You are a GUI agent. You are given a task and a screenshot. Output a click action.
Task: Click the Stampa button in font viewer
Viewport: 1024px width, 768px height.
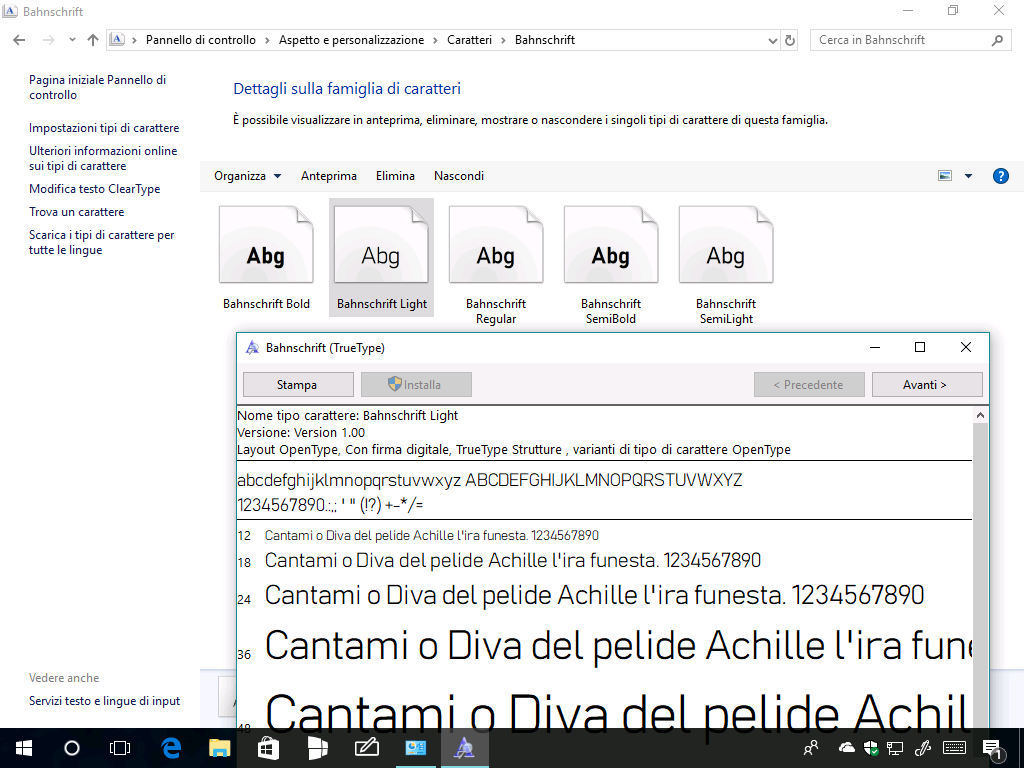298,385
